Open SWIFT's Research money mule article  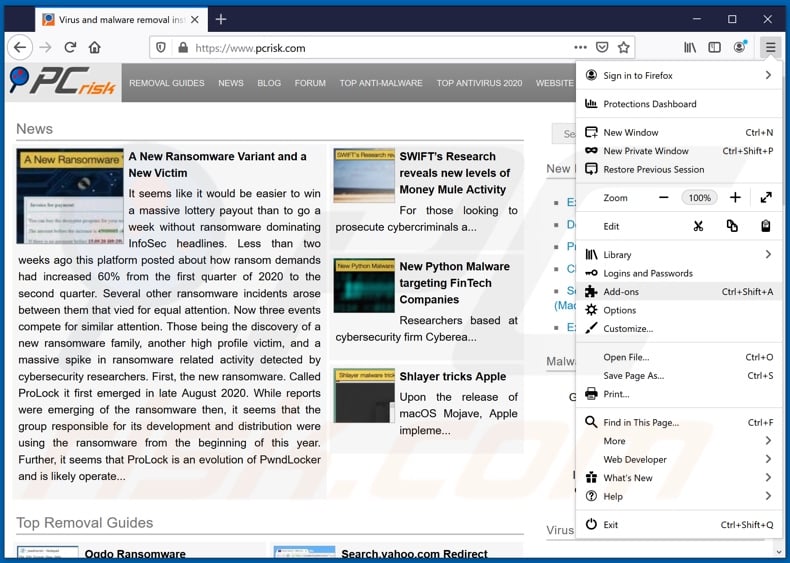[x=454, y=173]
